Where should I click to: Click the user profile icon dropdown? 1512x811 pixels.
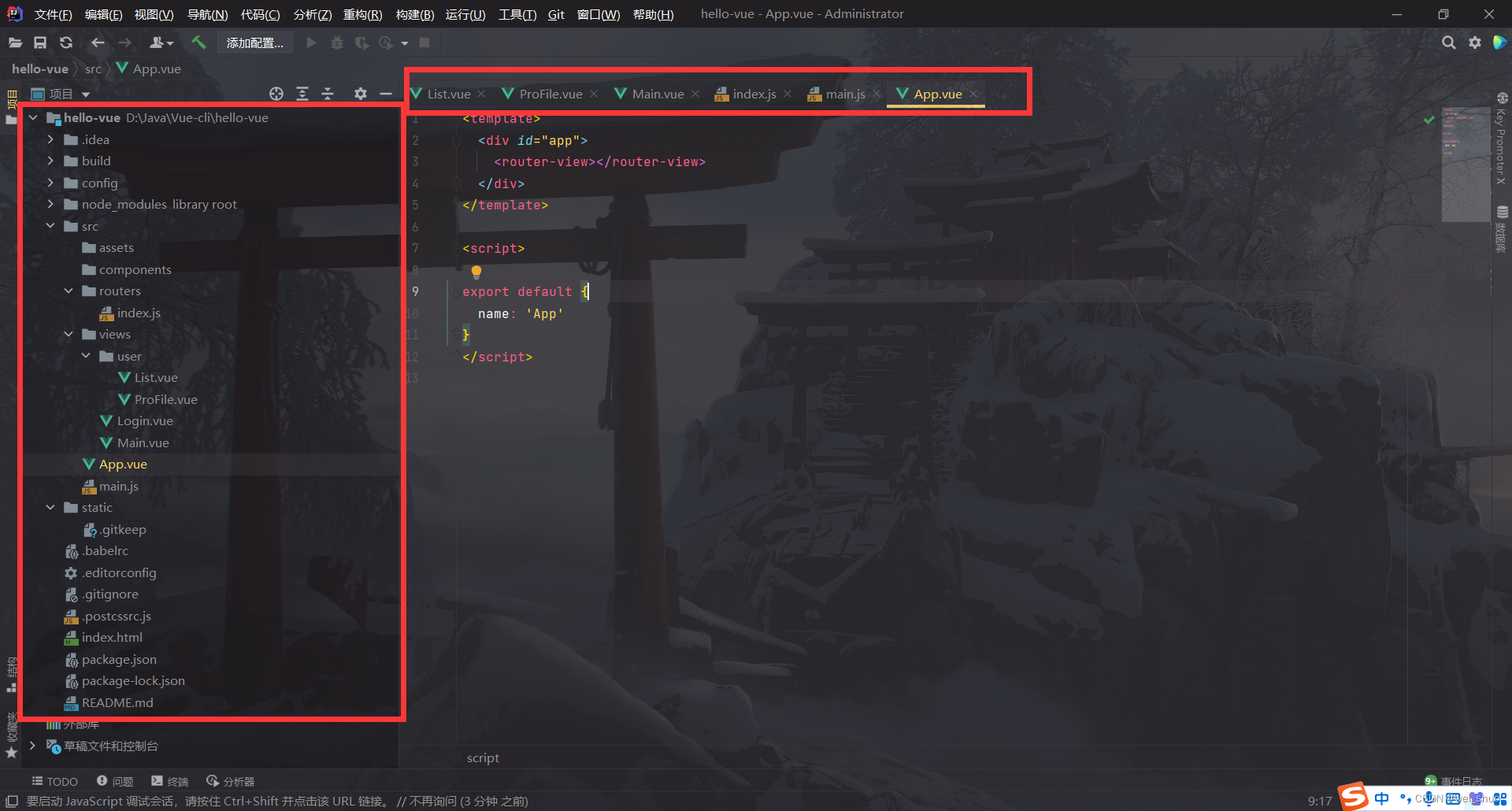click(161, 43)
